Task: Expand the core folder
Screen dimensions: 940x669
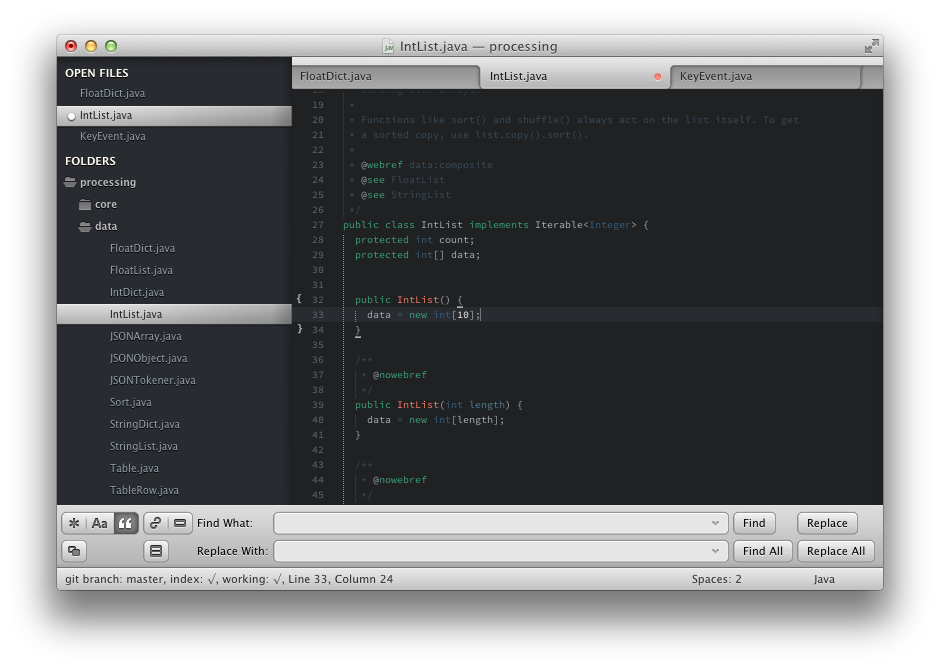Action: coord(85,204)
